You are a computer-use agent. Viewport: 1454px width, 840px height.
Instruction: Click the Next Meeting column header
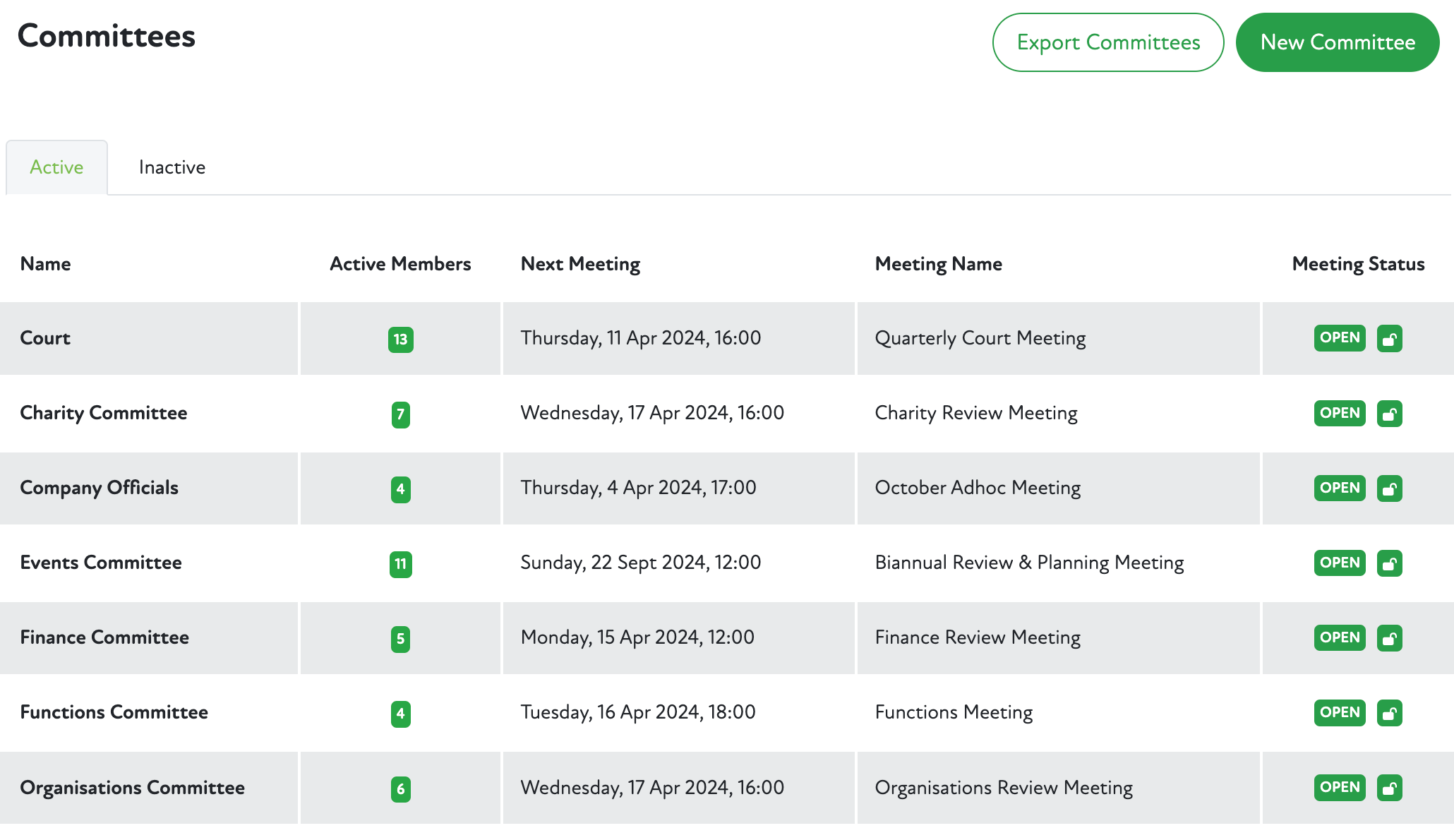pos(580,264)
